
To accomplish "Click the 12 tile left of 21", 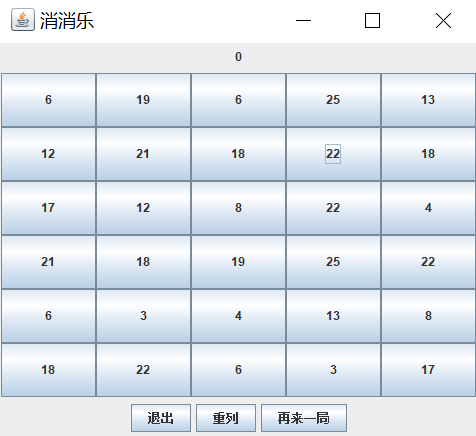I will pos(48,154).
